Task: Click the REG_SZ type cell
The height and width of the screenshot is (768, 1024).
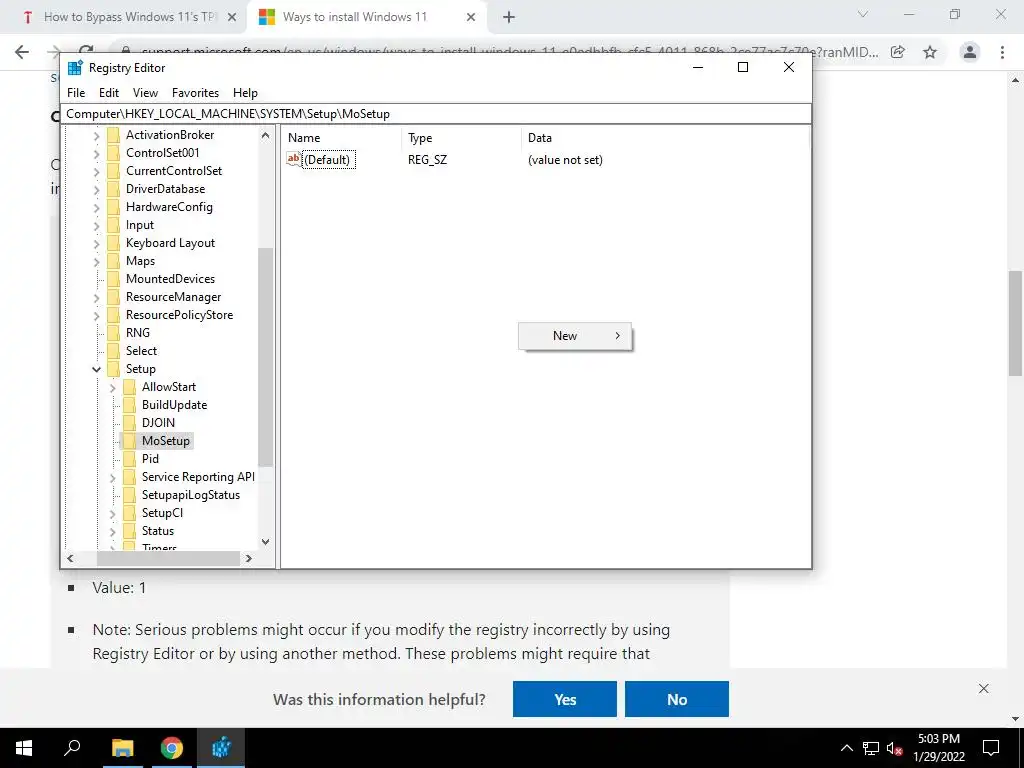Action: click(x=427, y=160)
